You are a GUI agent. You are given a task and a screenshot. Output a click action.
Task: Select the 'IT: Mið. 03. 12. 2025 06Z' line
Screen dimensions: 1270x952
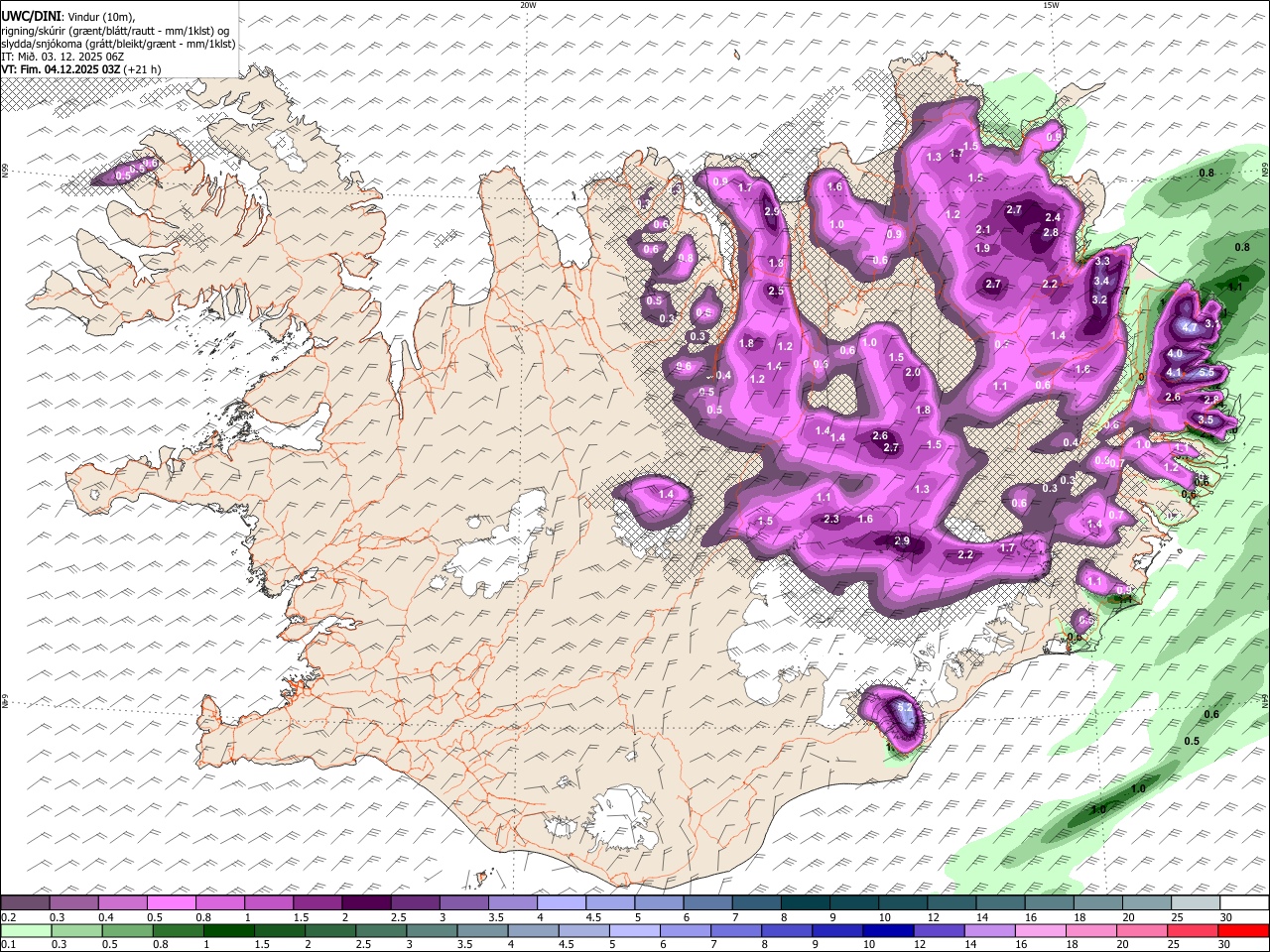63,57
